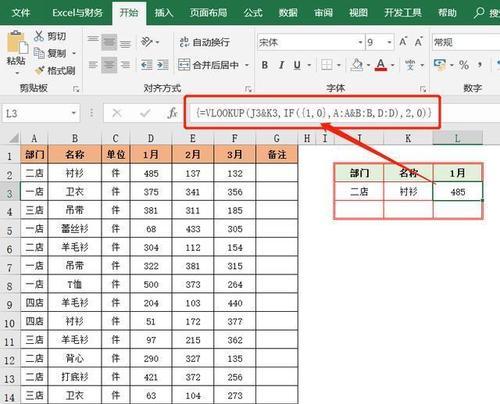Image resolution: width=500 pixels, height=404 pixels.
Task: Open the text orientation menu
Action: pyautogui.click(x=150, y=42)
